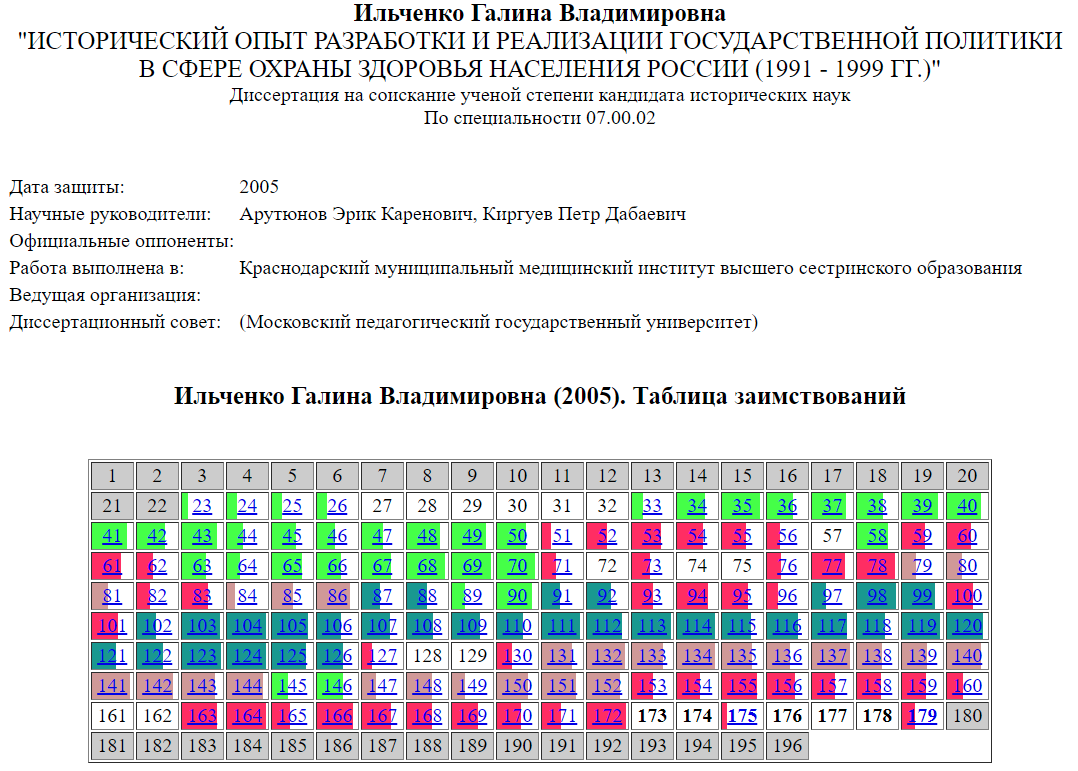Open page 146 link

(x=337, y=686)
